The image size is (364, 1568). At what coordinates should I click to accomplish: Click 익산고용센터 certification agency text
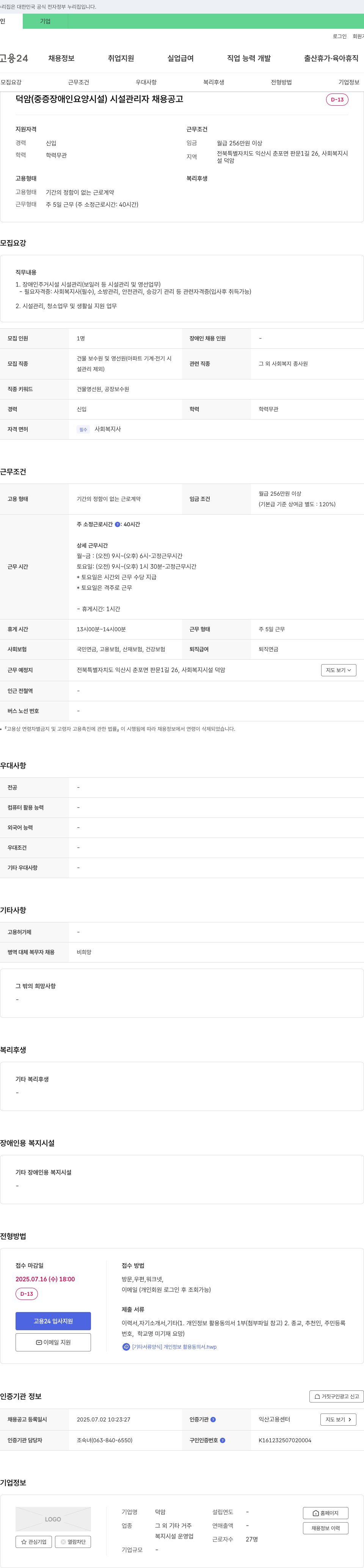275,1420
